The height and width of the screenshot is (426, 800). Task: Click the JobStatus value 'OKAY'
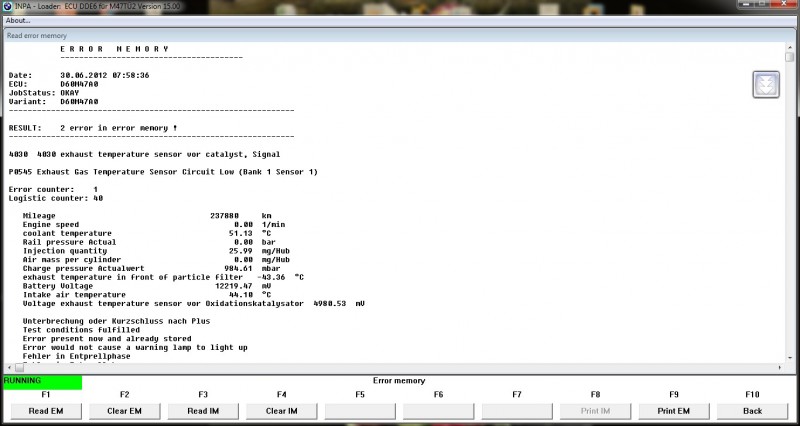[70, 93]
